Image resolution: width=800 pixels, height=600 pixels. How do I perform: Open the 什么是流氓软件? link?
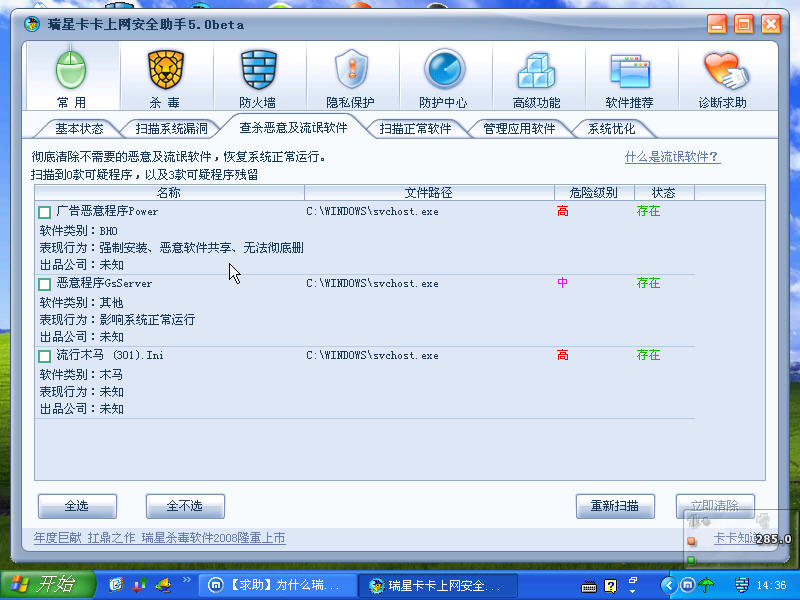click(672, 157)
